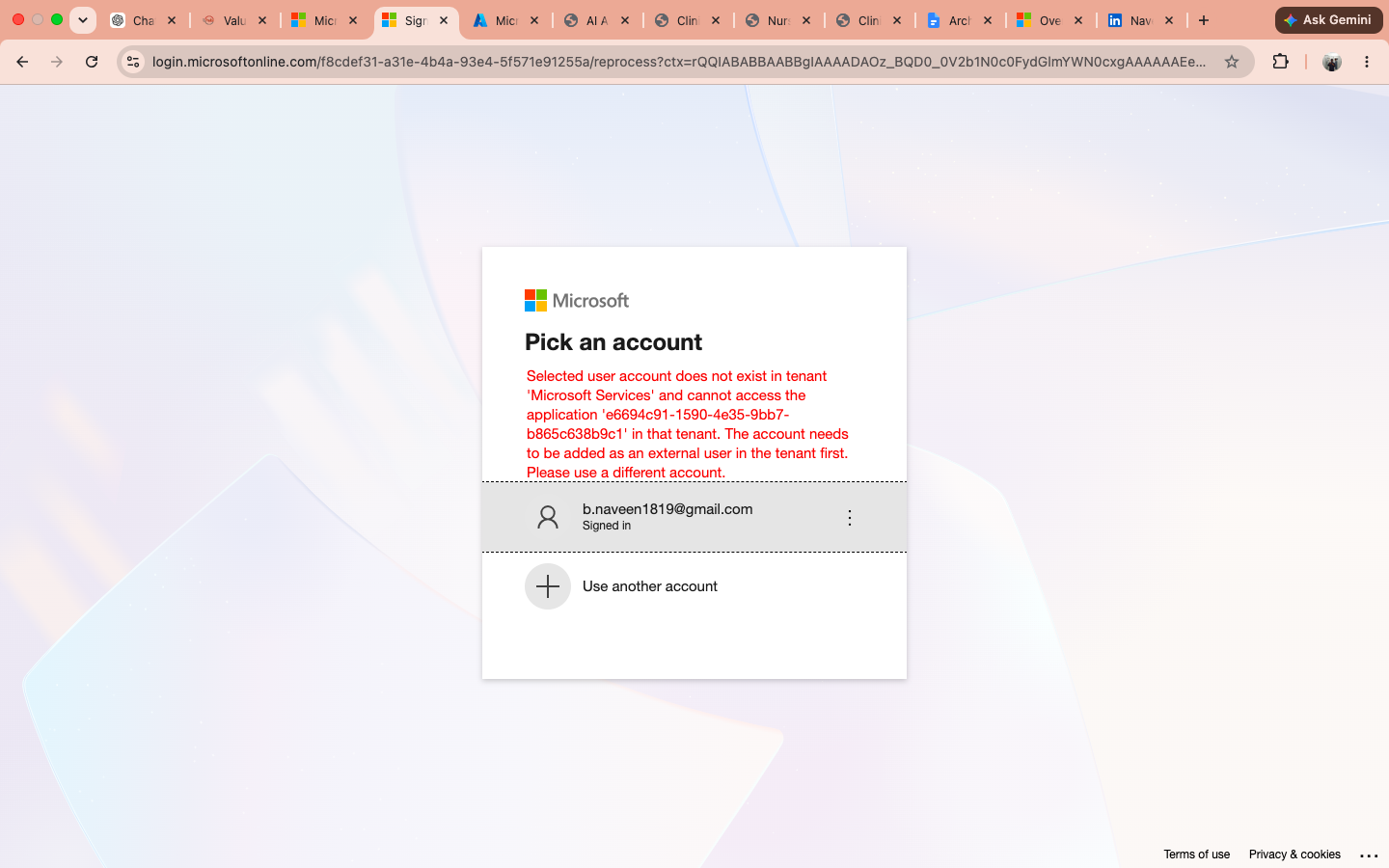Image resolution: width=1389 pixels, height=868 pixels.
Task: Open the footer more options ellipsis
Action: tap(1369, 855)
